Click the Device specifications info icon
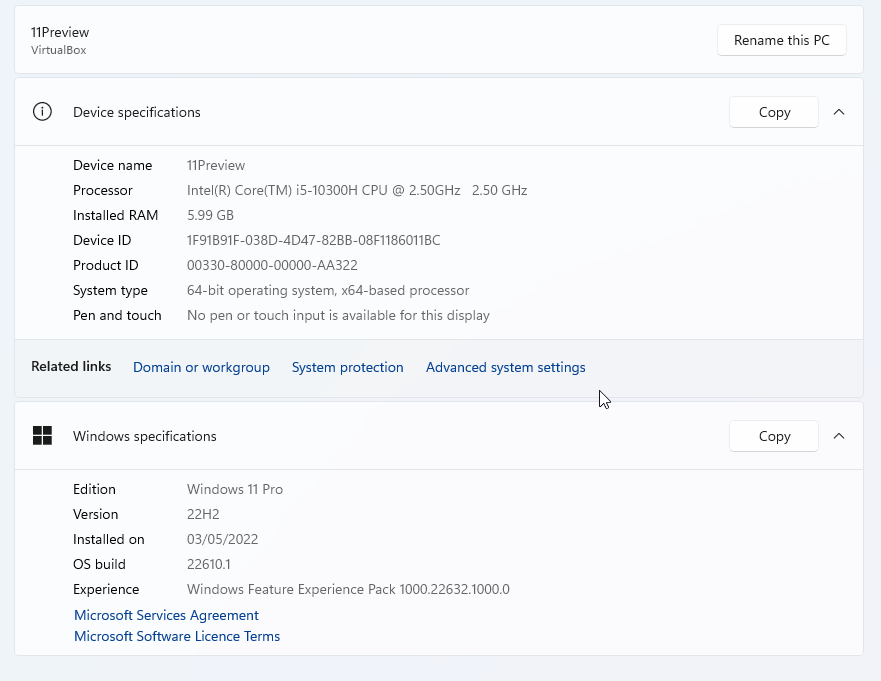The image size is (881, 681). pyautogui.click(x=42, y=112)
